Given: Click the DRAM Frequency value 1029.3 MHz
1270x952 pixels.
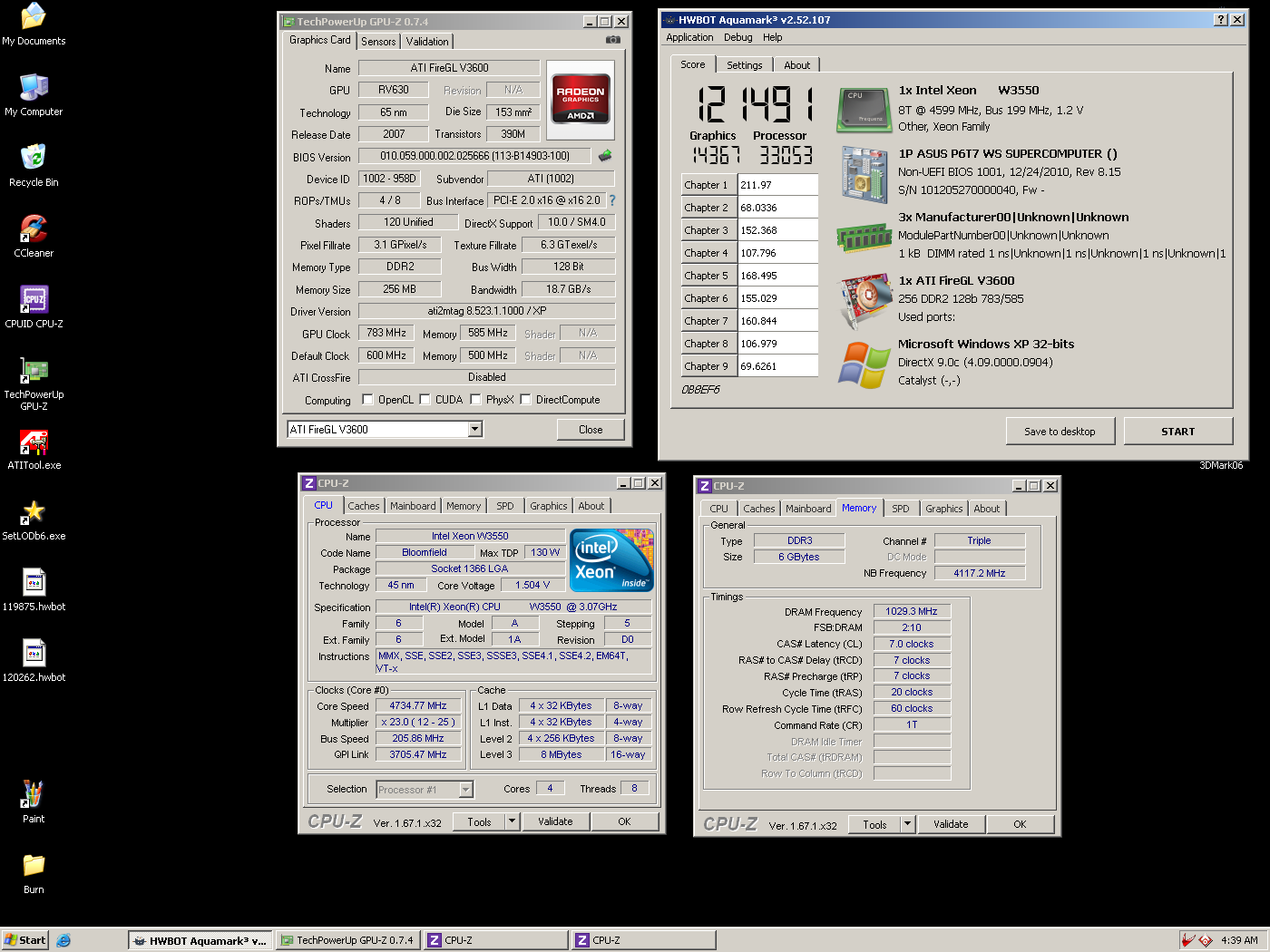Looking at the screenshot, I should (x=912, y=611).
